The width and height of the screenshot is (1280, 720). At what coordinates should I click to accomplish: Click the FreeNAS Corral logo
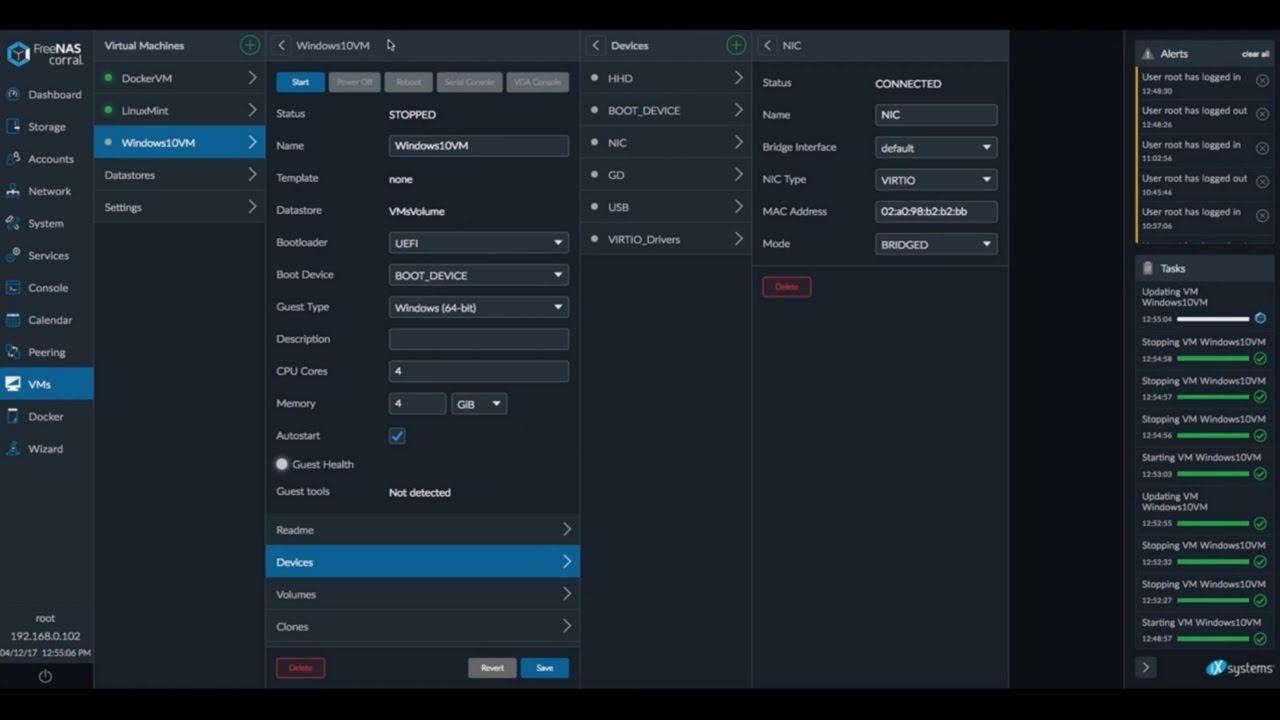(x=45, y=53)
